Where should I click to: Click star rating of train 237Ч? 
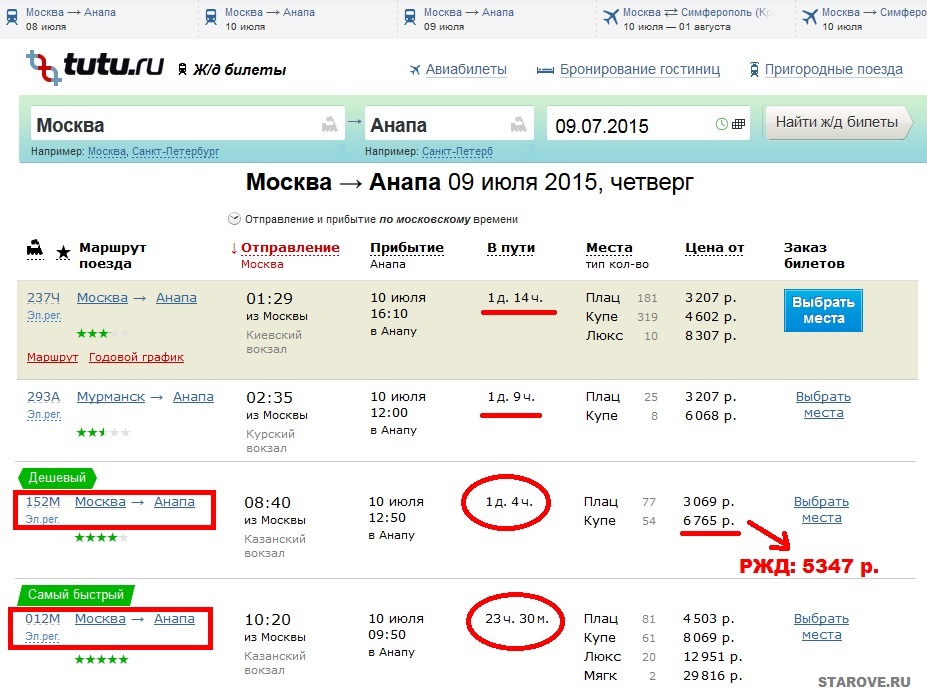coord(103,333)
